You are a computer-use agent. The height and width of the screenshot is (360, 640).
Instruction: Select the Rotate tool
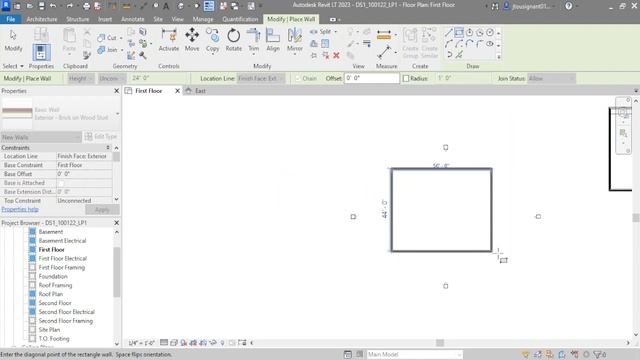tap(233, 40)
